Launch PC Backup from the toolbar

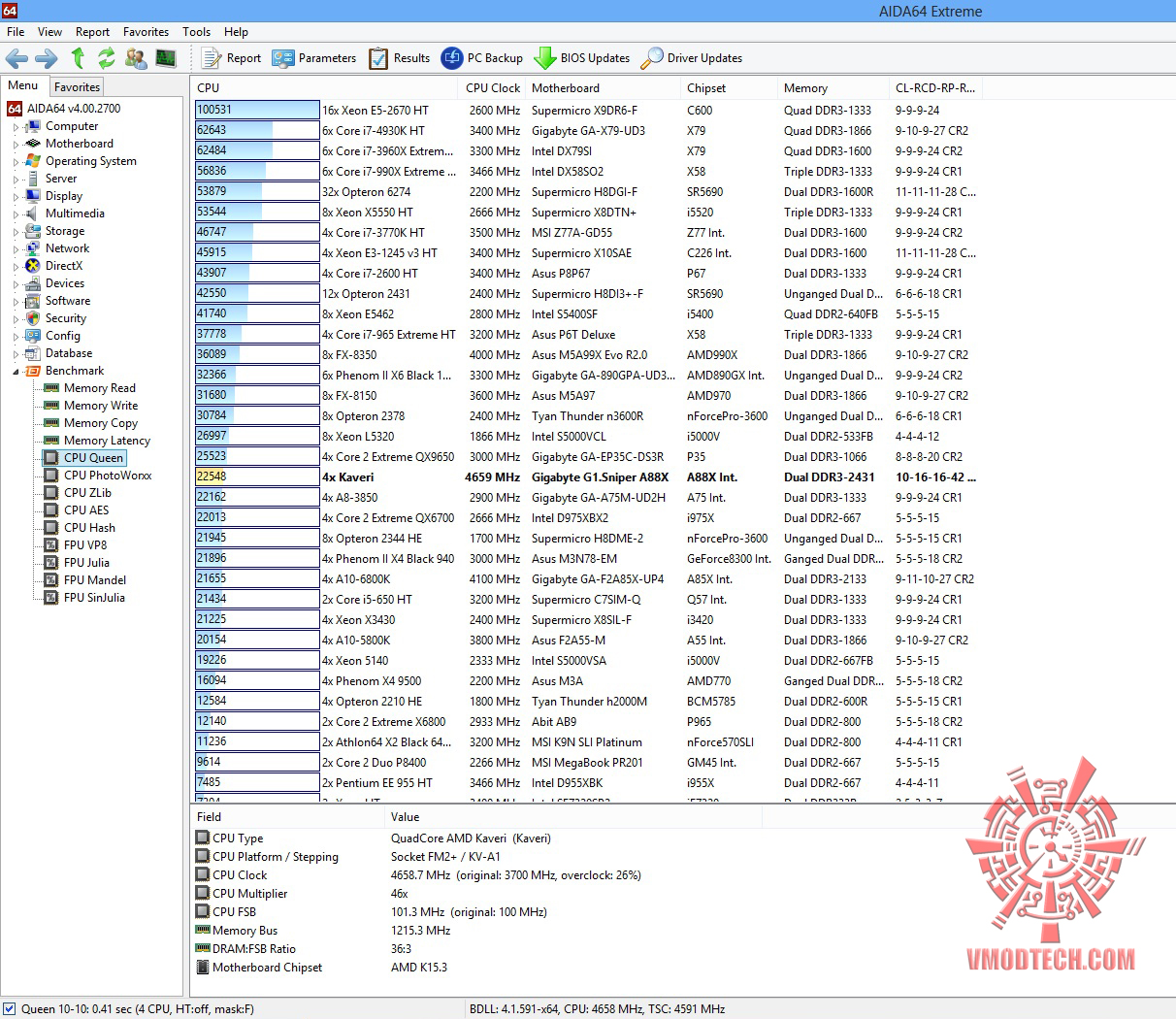point(482,58)
